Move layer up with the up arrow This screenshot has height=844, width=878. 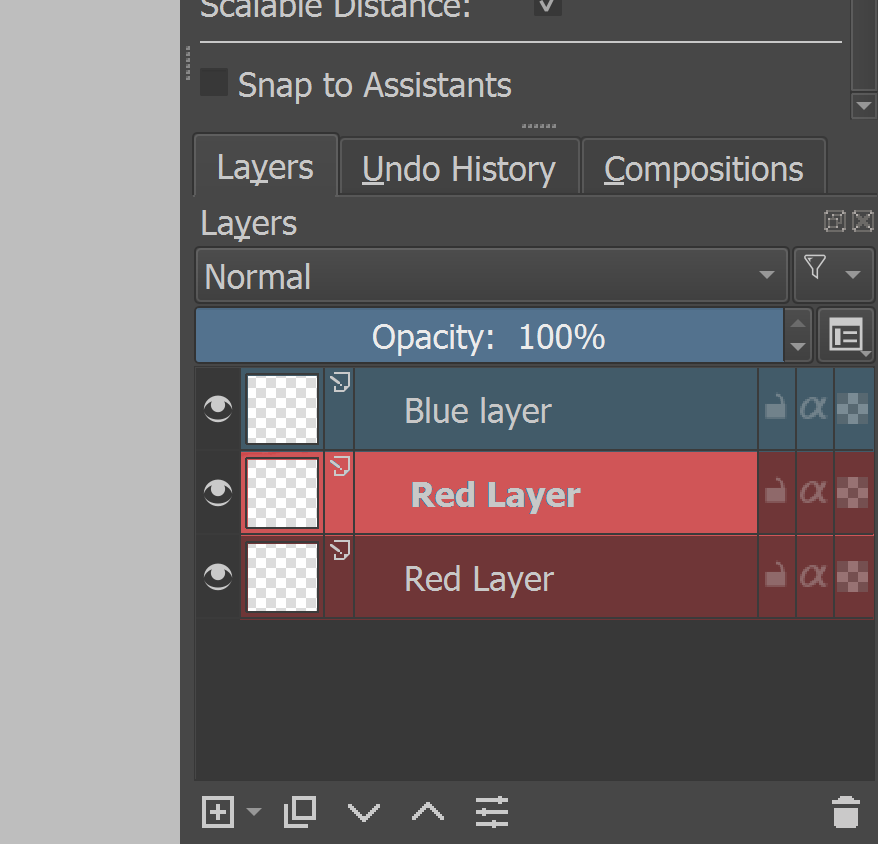pos(428,812)
